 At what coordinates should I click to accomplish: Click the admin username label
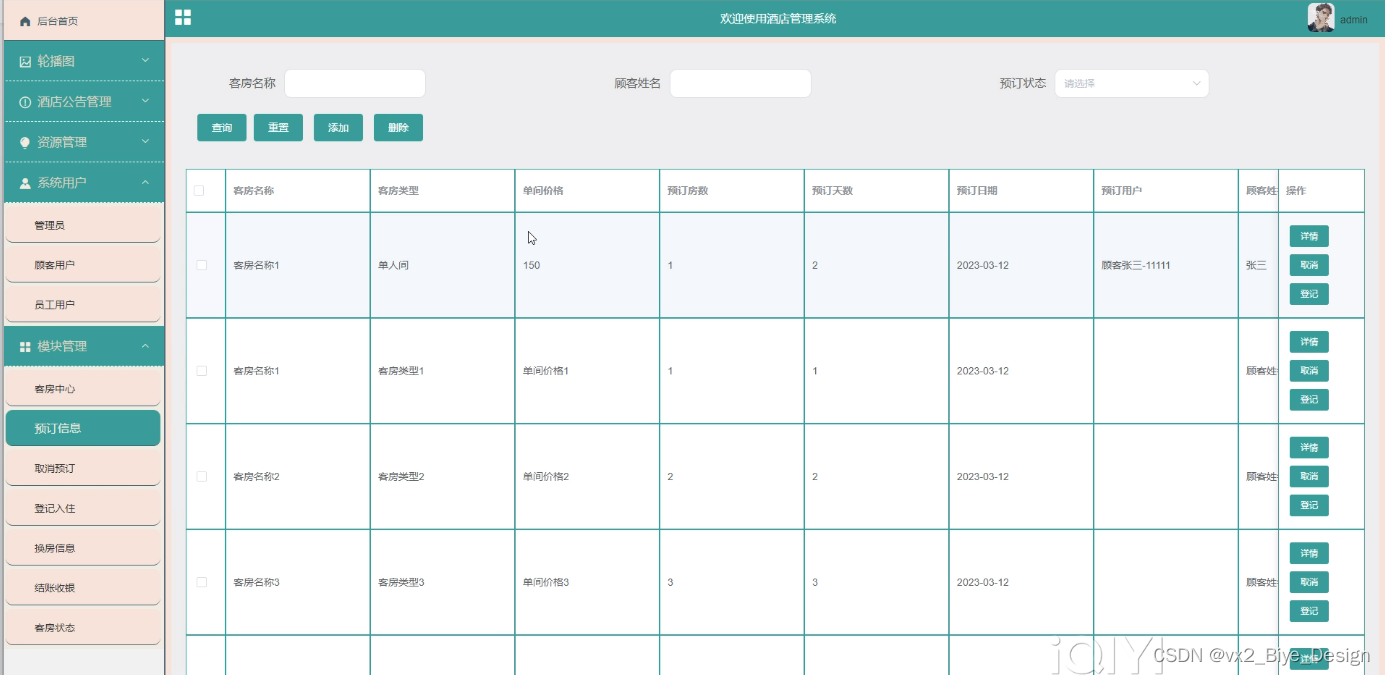point(1353,20)
